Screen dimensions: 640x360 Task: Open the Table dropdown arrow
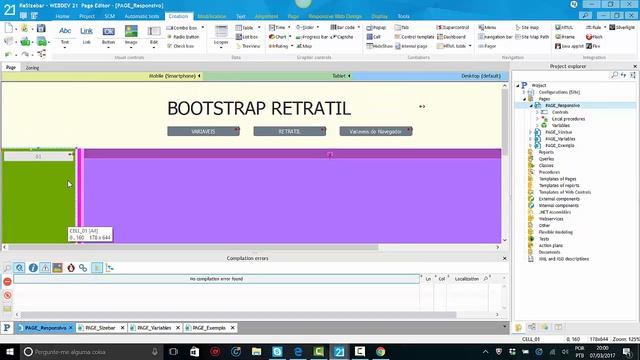pyautogui.click(x=259, y=28)
